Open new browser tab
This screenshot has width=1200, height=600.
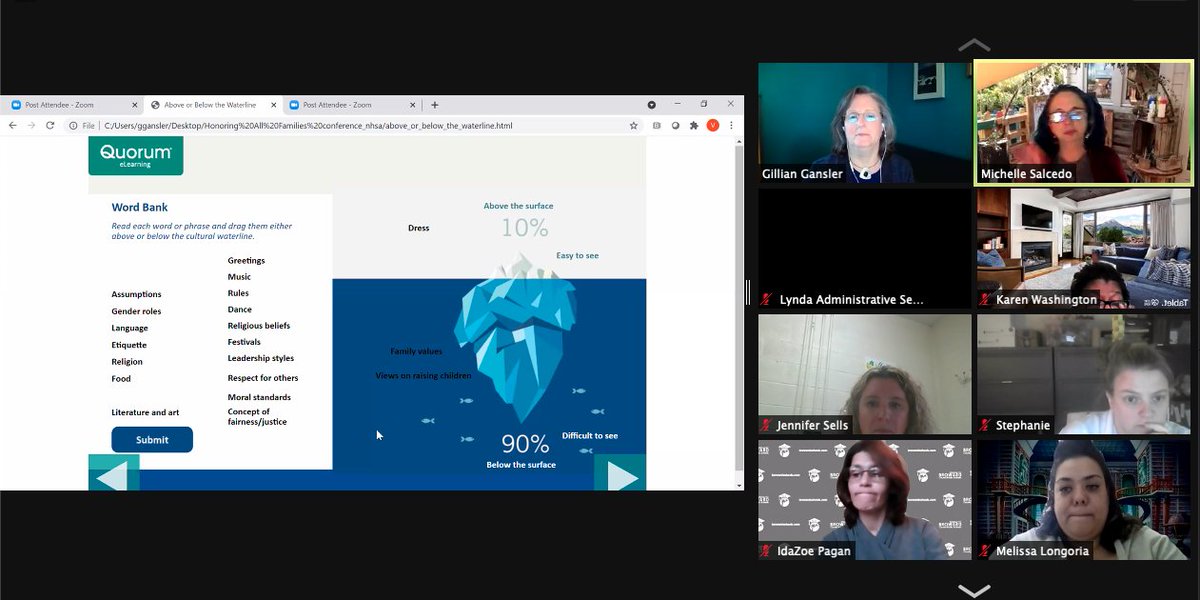(x=435, y=105)
